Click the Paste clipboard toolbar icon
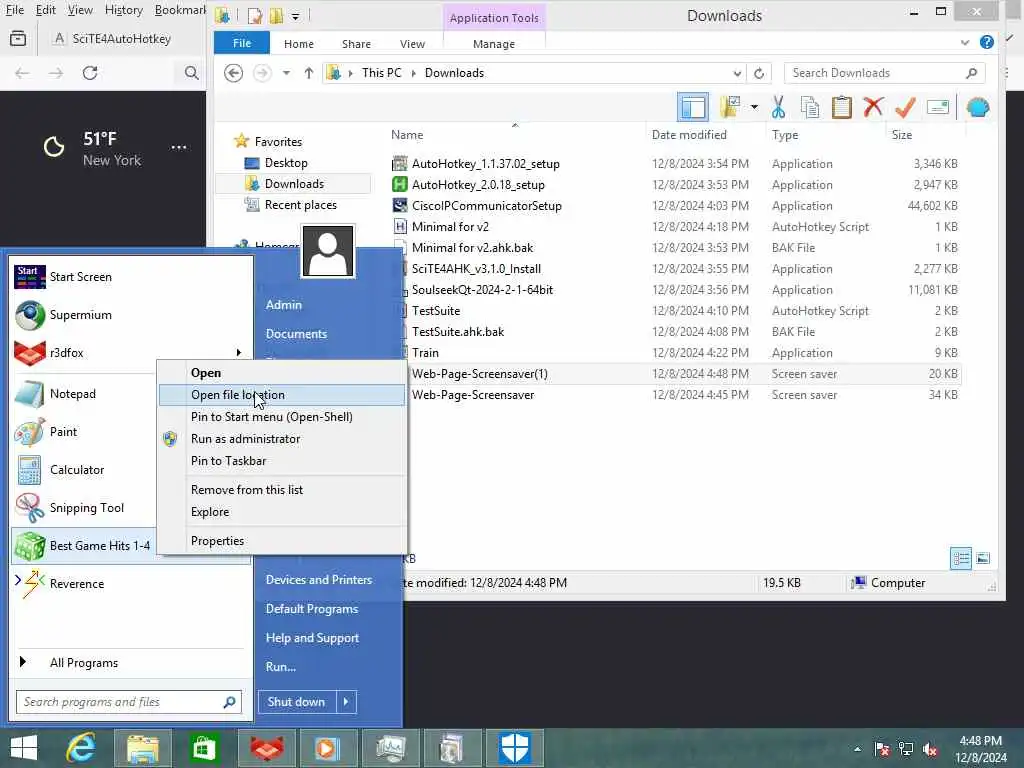This screenshot has height=768, width=1024. pos(841,107)
